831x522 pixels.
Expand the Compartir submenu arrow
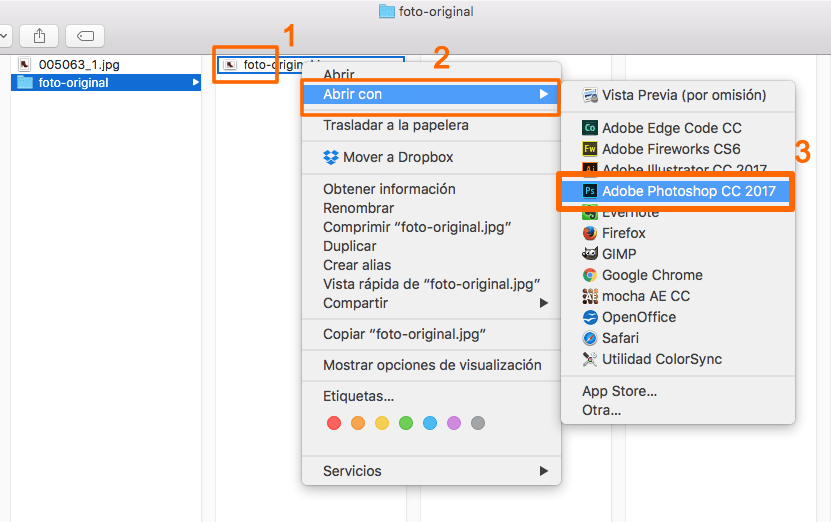tap(544, 303)
